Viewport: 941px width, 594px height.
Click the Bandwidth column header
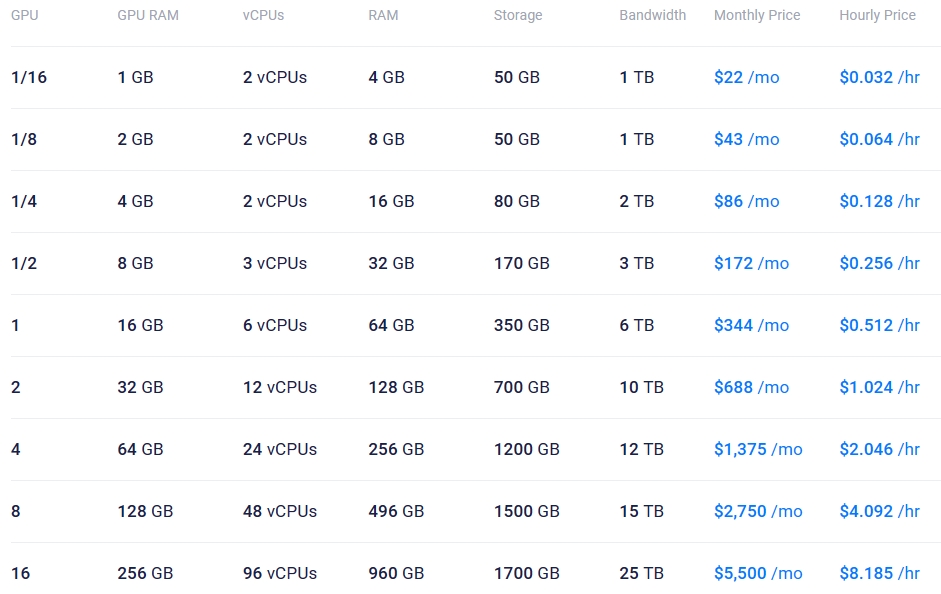coord(652,15)
